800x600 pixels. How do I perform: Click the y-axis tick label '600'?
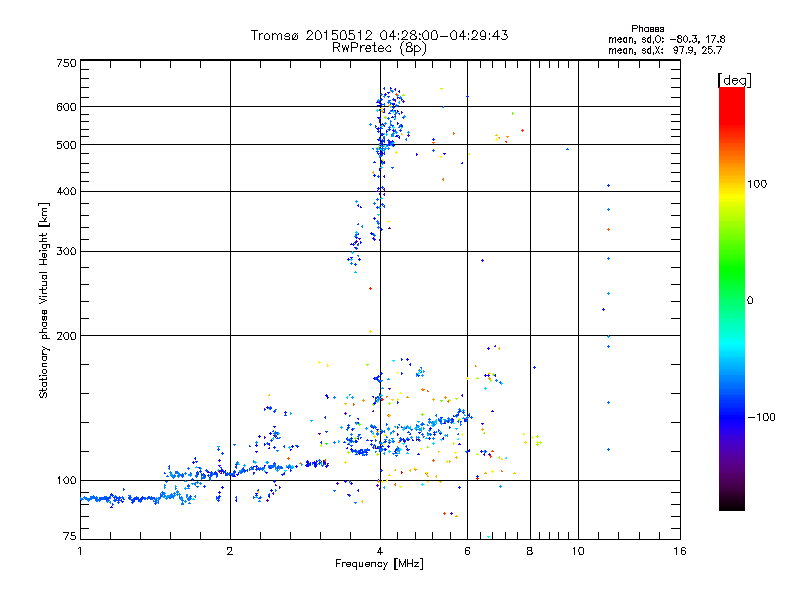click(66, 107)
